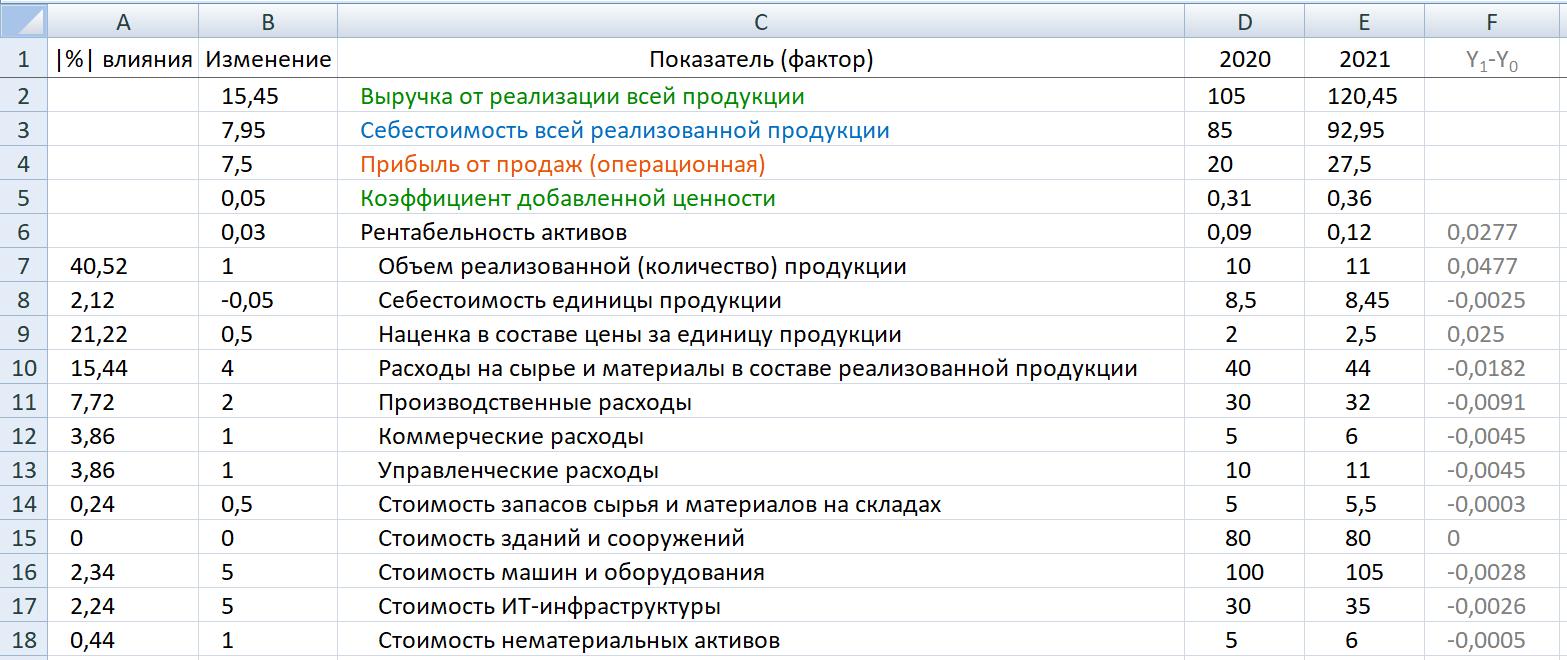Select column F header
Viewport: 1567px width, 660px height.
click(1495, 21)
